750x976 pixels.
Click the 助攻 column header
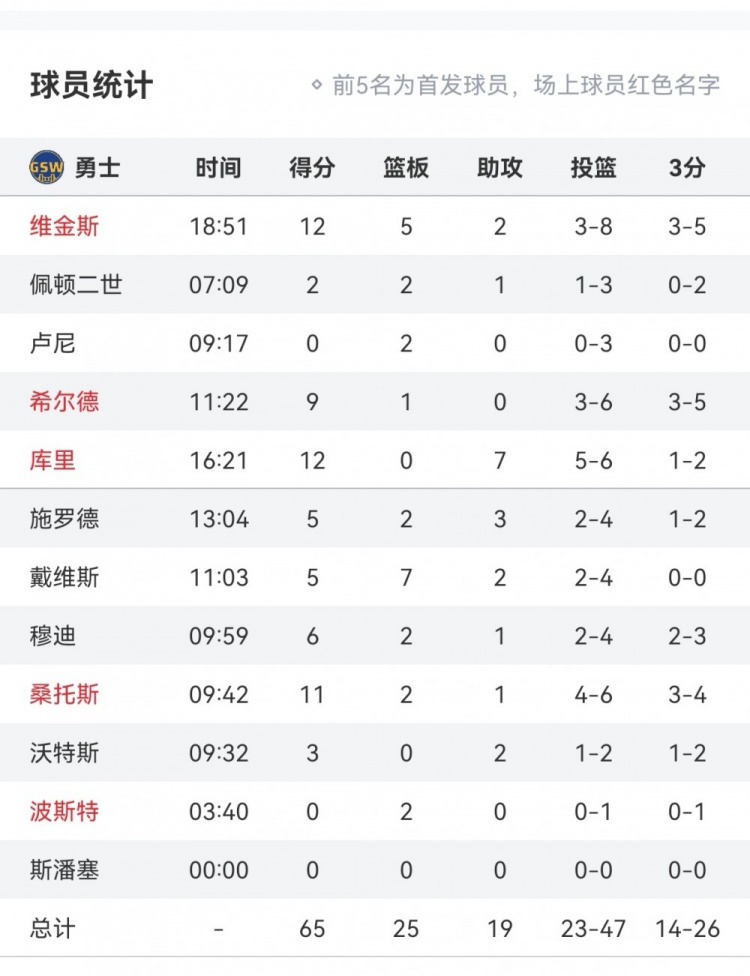pyautogui.click(x=500, y=168)
